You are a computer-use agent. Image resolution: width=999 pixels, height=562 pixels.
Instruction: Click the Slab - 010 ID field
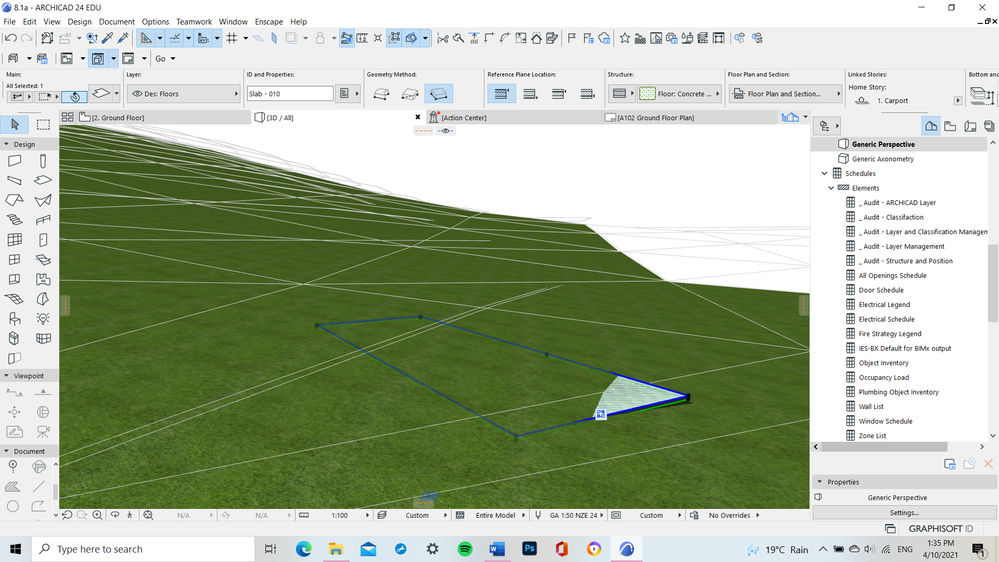pyautogui.click(x=289, y=94)
